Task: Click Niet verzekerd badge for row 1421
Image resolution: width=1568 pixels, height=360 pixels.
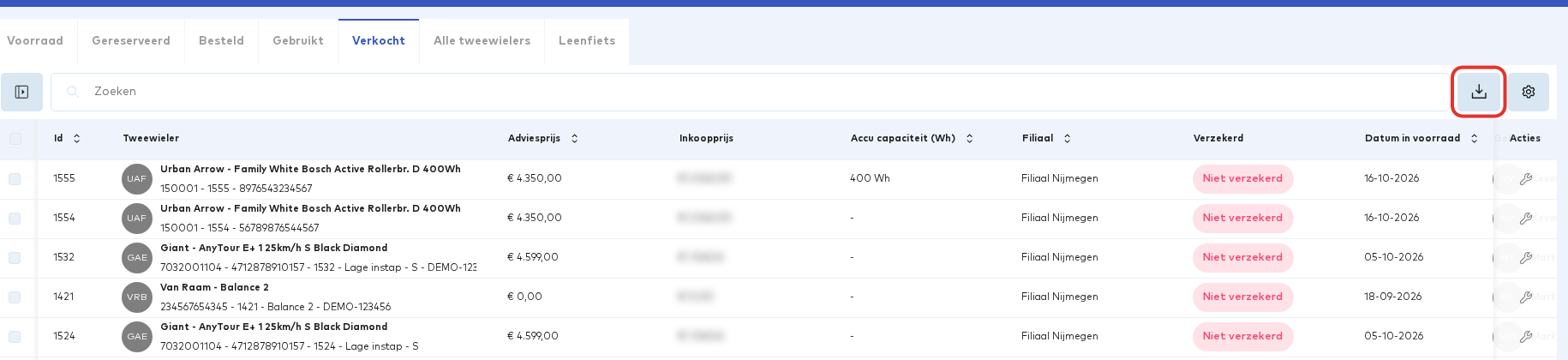Action: [x=1242, y=297]
